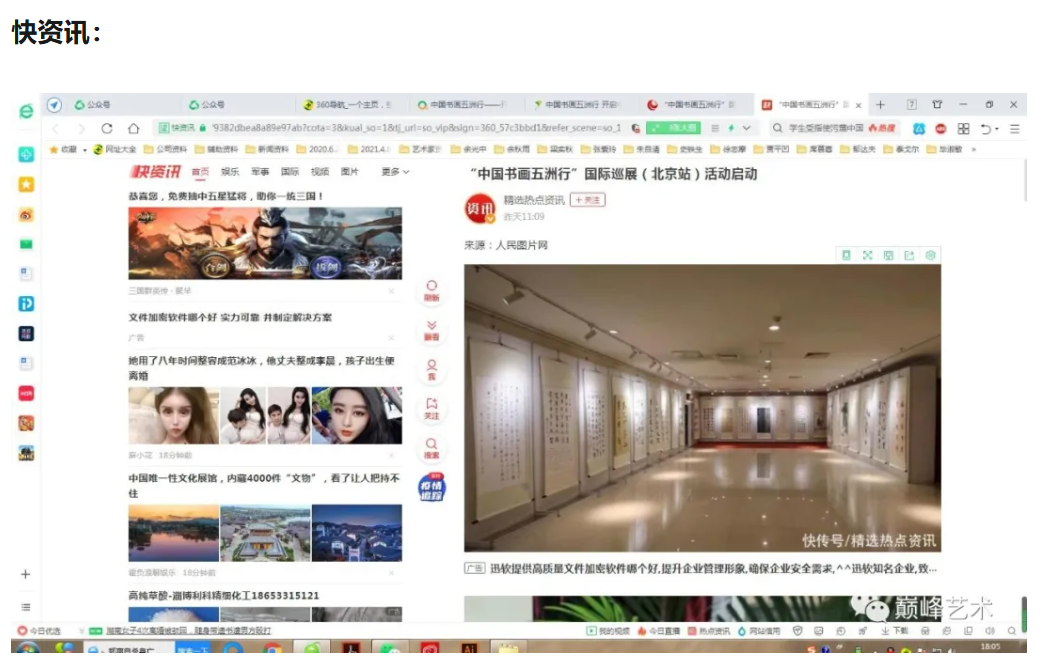Screen dimensions: 1044x670
Task: Open the 疫情追踪 blue badge
Action: coord(431,488)
